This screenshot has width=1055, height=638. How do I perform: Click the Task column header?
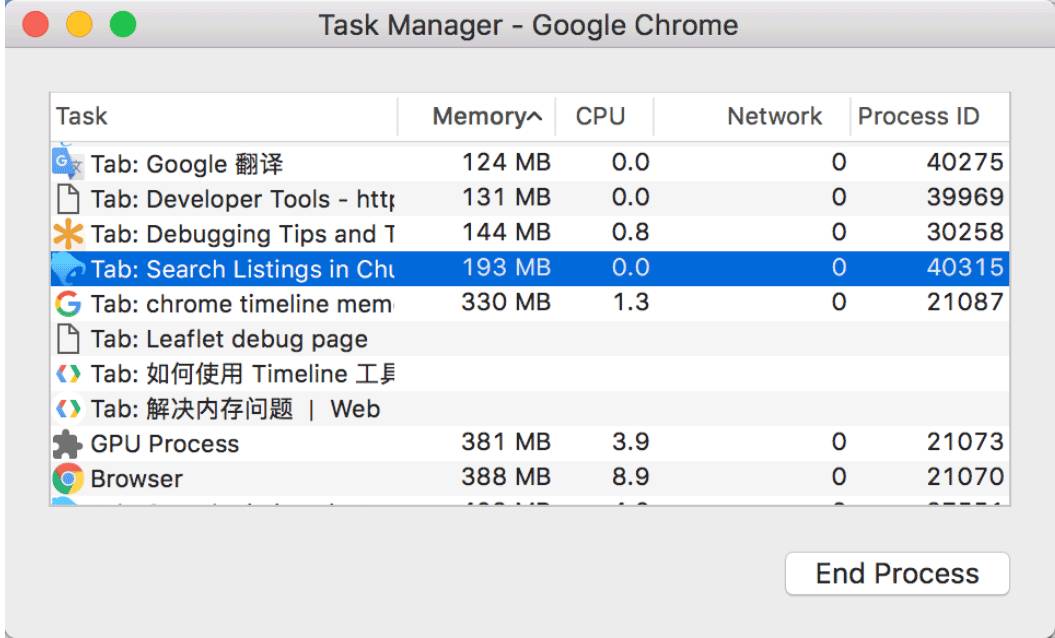point(82,116)
